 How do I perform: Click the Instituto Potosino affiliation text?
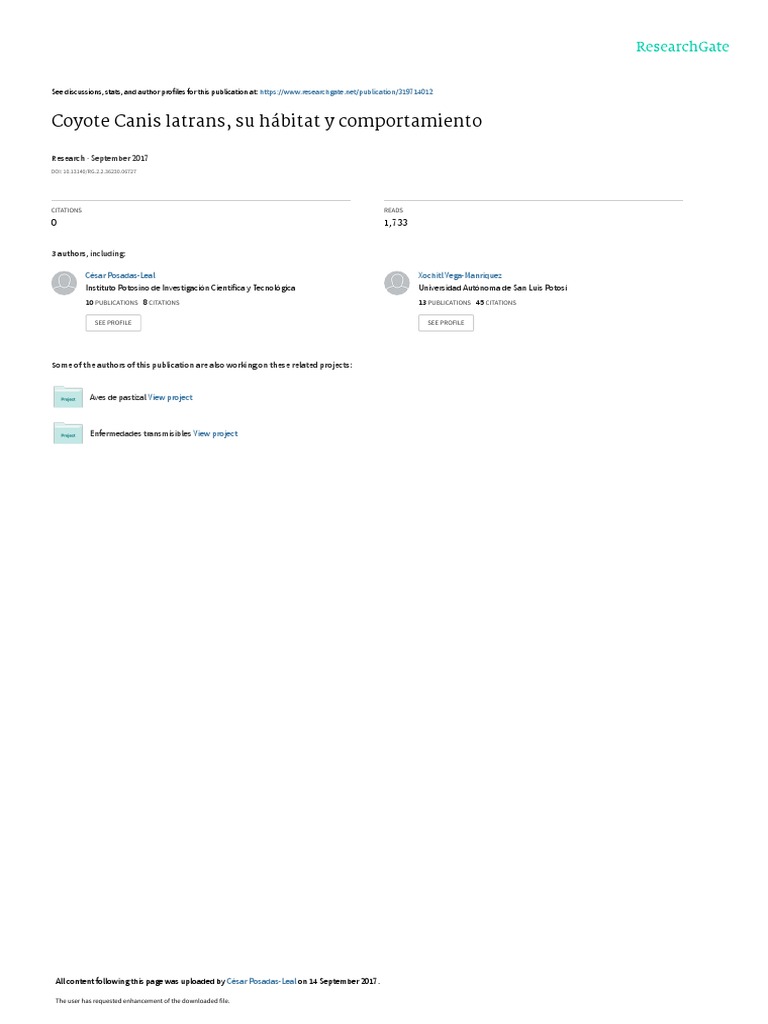coord(190,288)
